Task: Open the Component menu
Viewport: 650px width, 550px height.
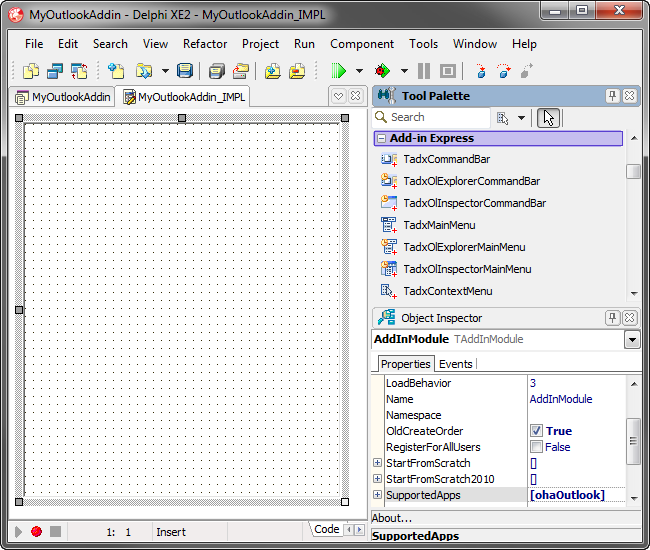Action: (x=362, y=44)
